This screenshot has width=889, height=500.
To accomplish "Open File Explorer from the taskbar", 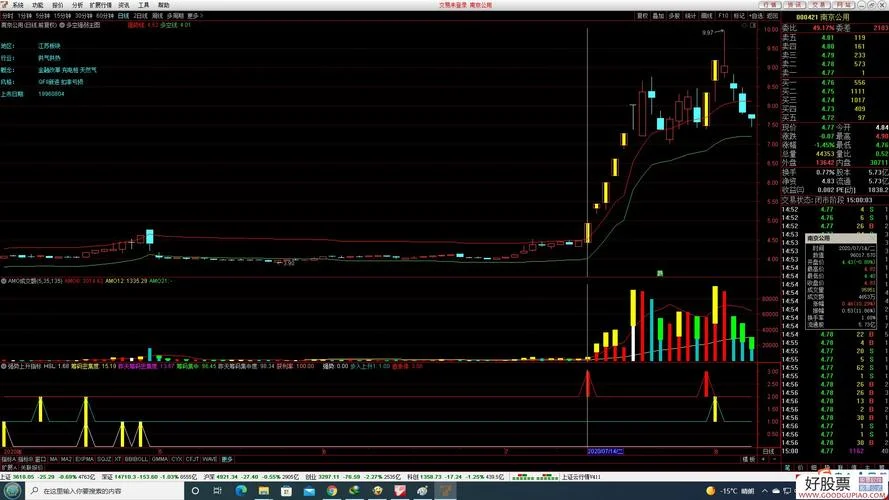I will coord(264,490).
